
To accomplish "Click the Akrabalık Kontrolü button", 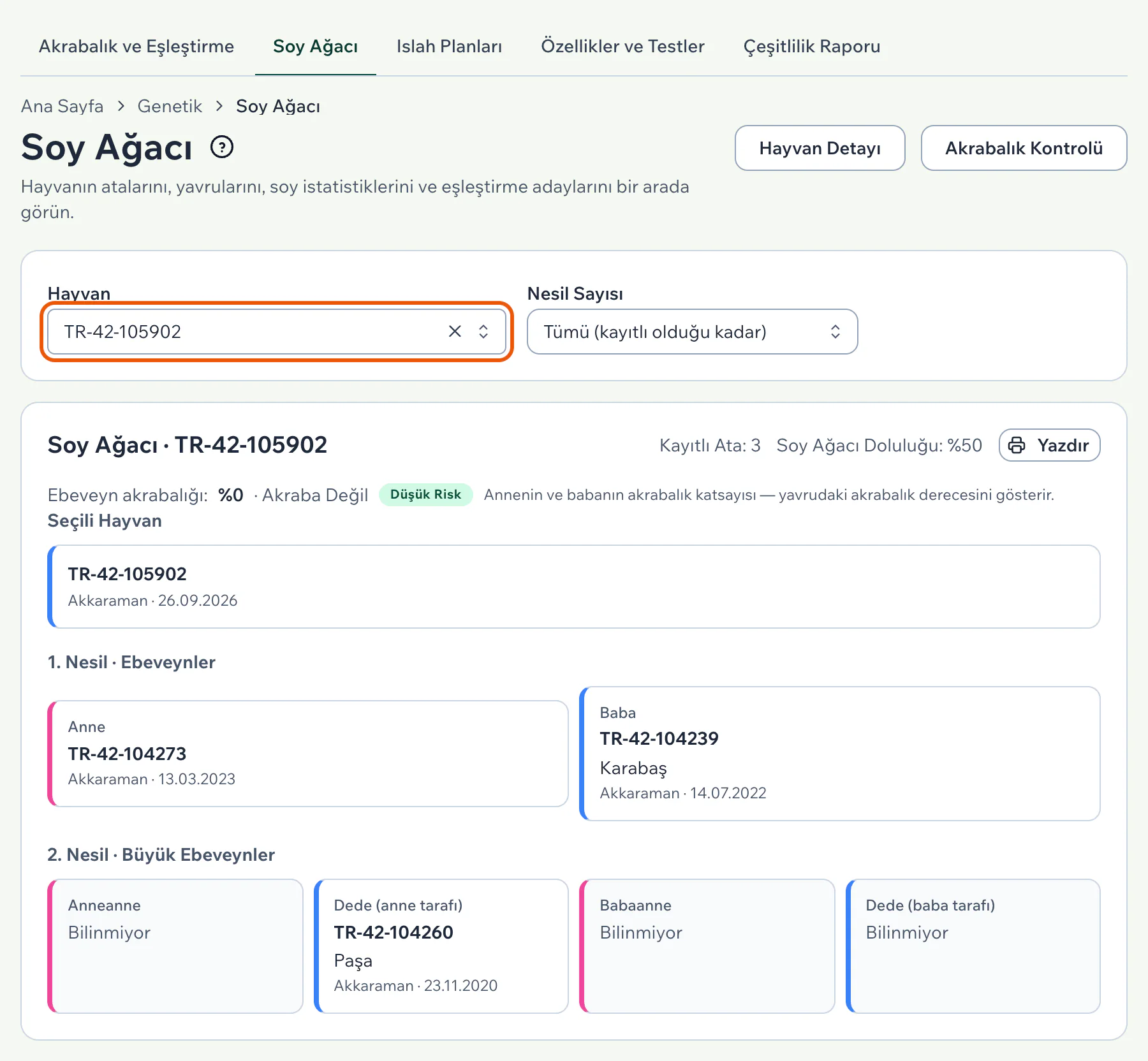I will pos(1024,148).
